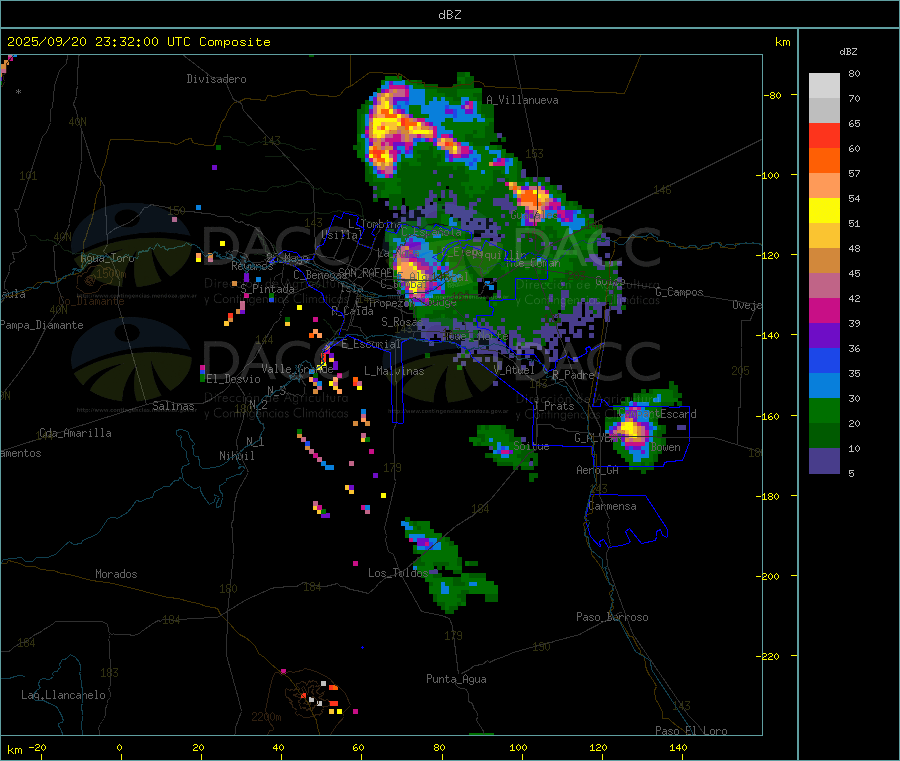Screen dimensions: 900x761
Task: Select the '-80' km tick on right axis
Action: point(772,95)
